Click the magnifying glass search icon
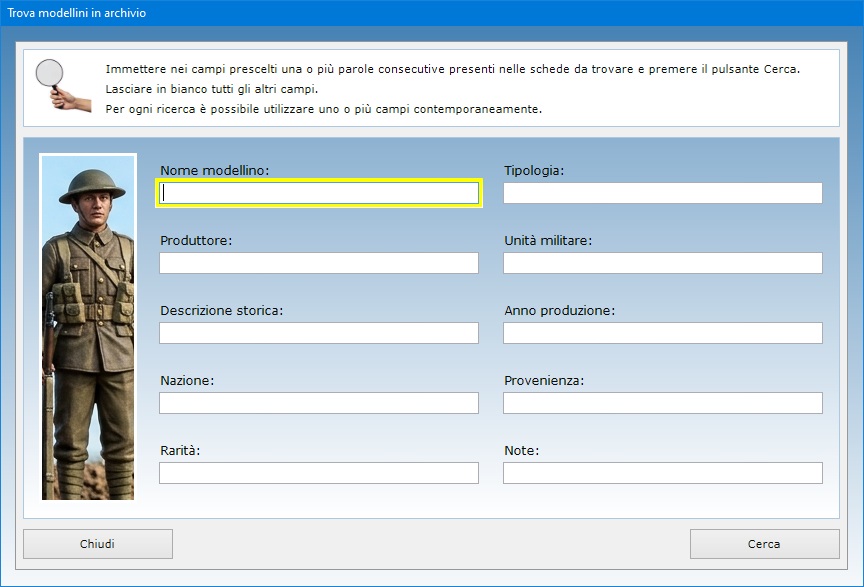The width and height of the screenshot is (864, 587). click(54, 84)
